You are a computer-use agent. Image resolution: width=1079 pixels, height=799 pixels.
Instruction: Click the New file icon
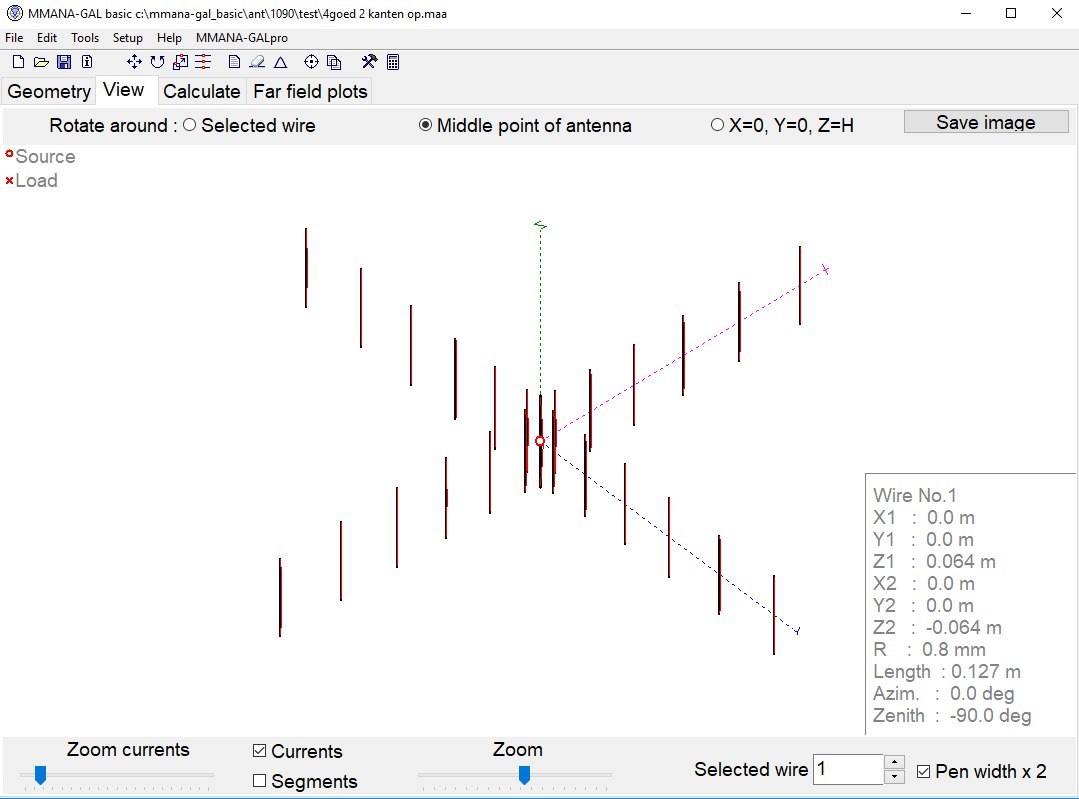17,62
